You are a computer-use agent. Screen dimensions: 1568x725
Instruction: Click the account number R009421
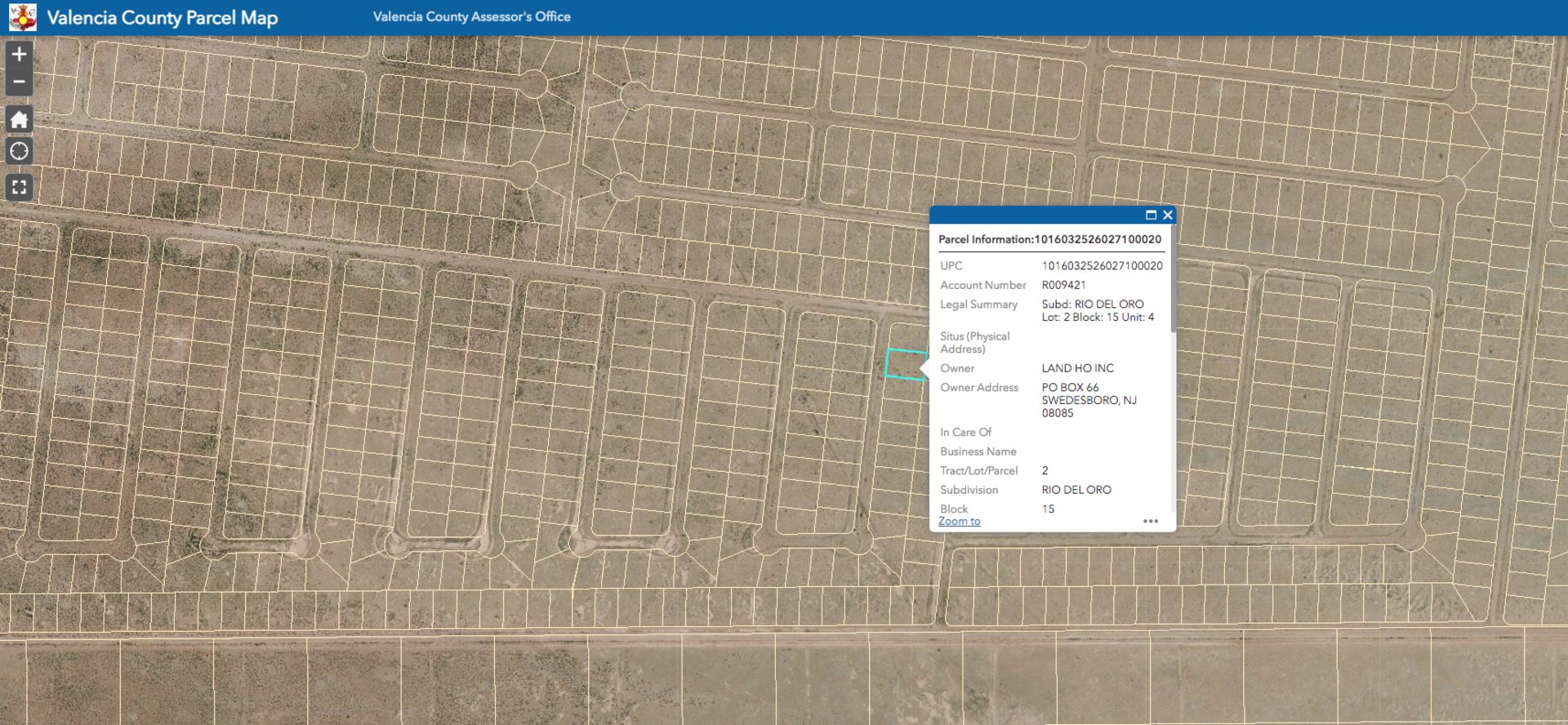(1063, 285)
